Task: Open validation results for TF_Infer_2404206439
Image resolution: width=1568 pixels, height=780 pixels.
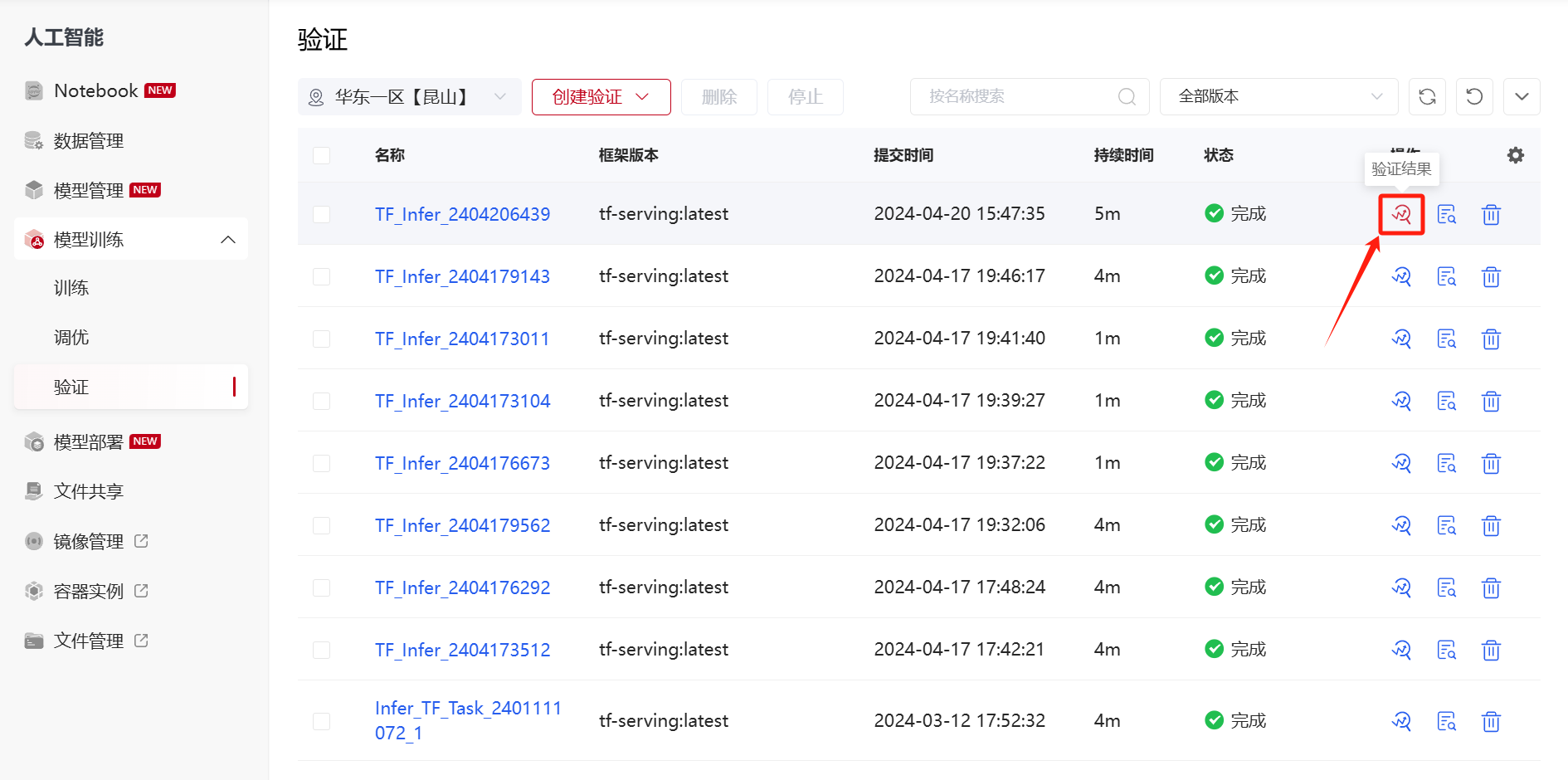Action: (1401, 214)
